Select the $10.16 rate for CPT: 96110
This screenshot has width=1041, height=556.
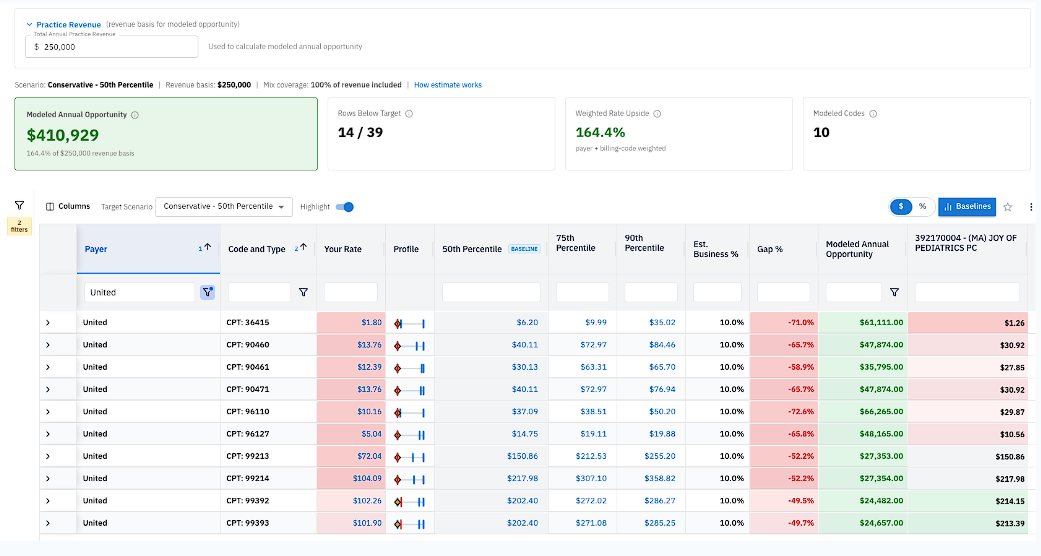click(369, 412)
